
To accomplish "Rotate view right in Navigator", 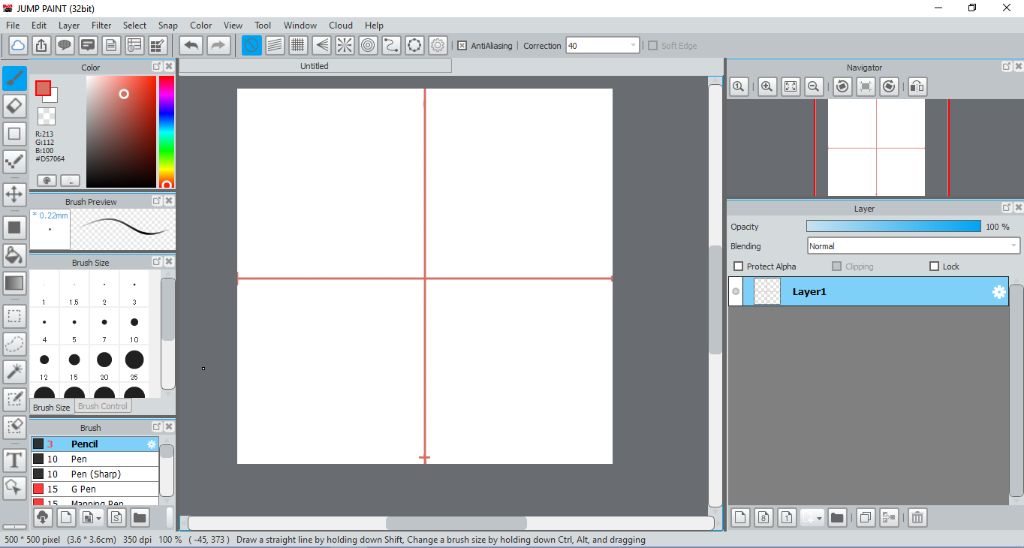I will pos(889,86).
